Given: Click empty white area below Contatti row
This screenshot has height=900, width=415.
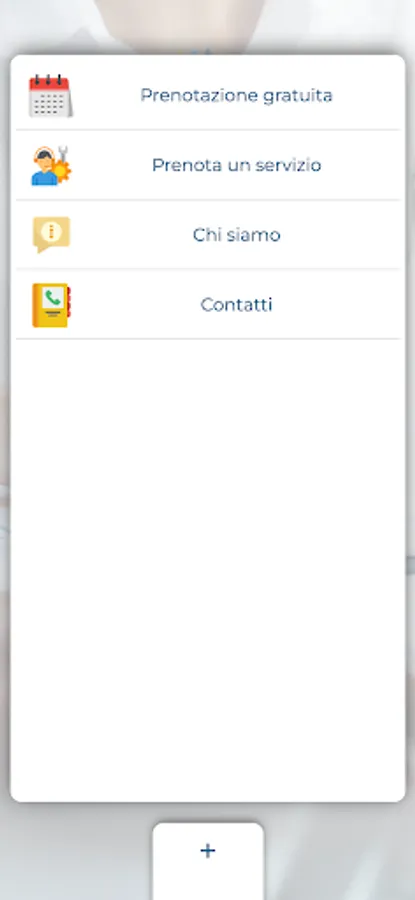Looking at the screenshot, I should click(x=208, y=568).
